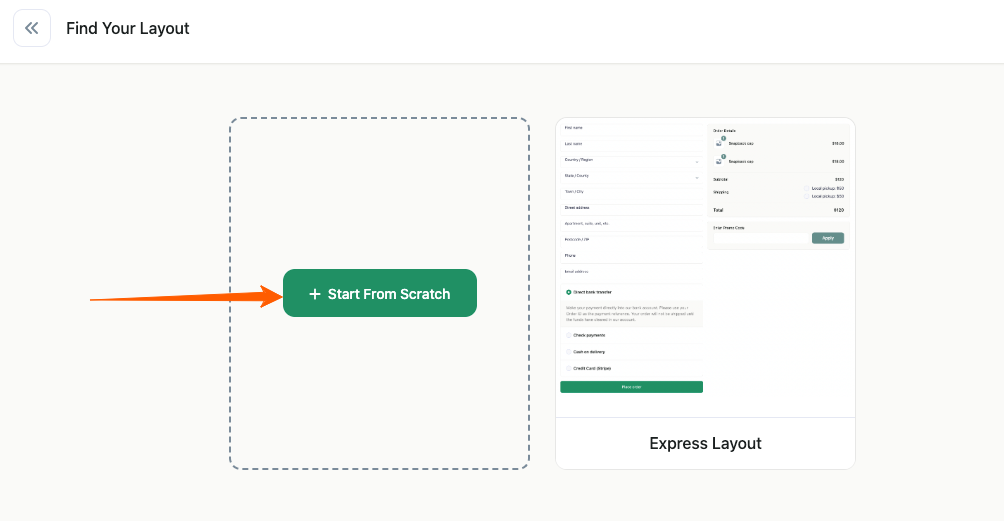Viewport: 1004px width, 521px height.
Task: Select Check payments radio option
Action: 569,335
